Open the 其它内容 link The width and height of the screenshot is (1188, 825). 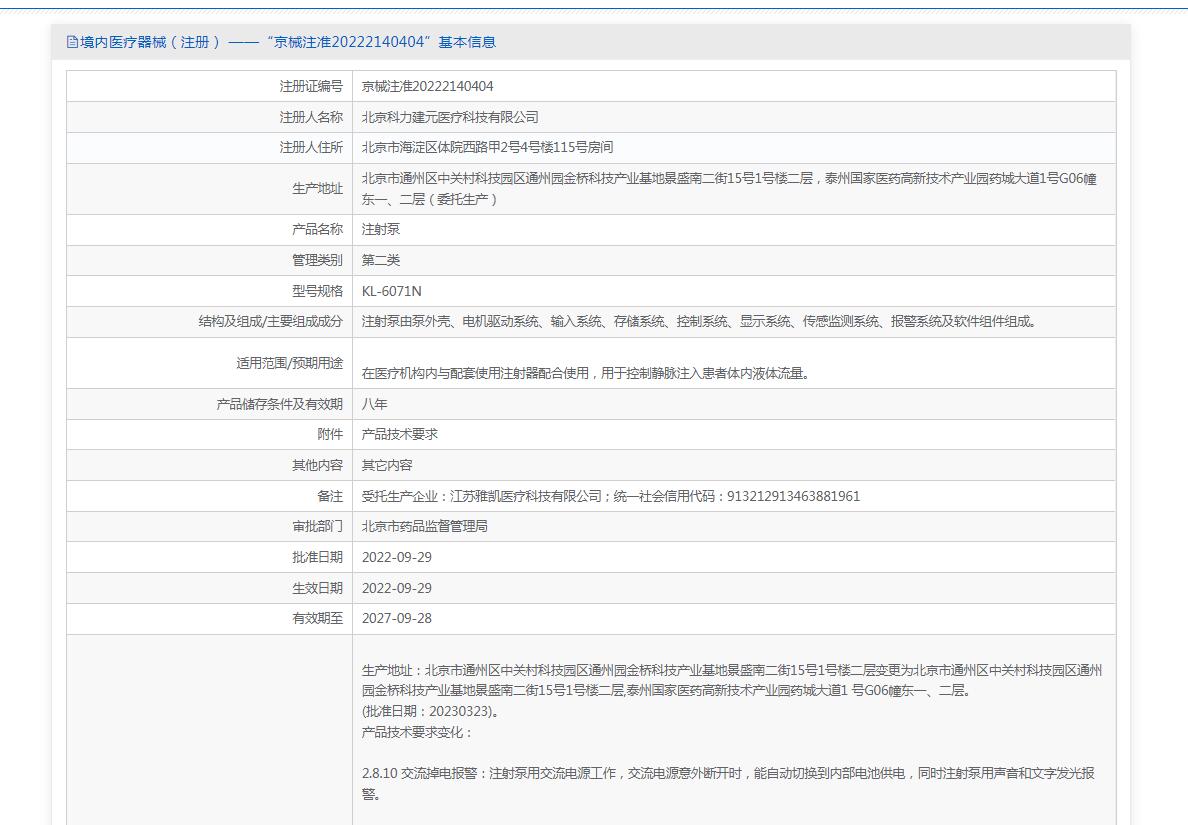tap(386, 465)
